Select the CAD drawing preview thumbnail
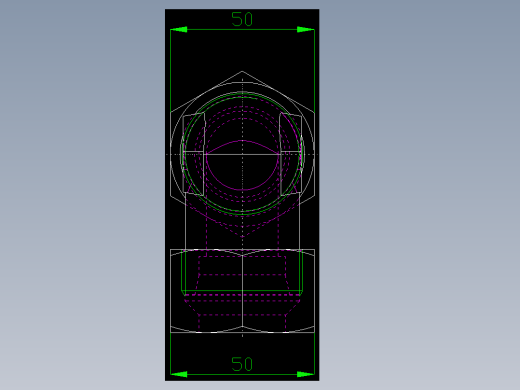This screenshot has width=520, height=390. point(242,195)
